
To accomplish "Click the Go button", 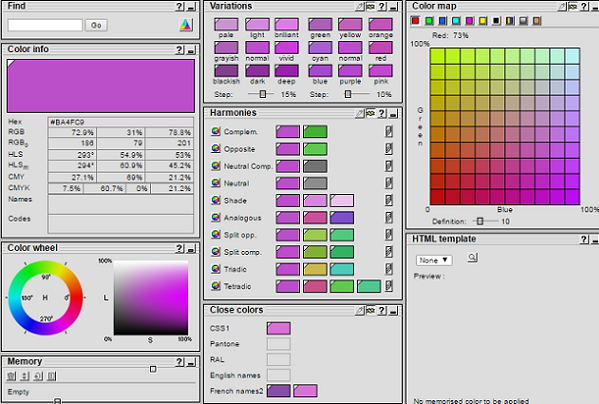I will [x=96, y=25].
